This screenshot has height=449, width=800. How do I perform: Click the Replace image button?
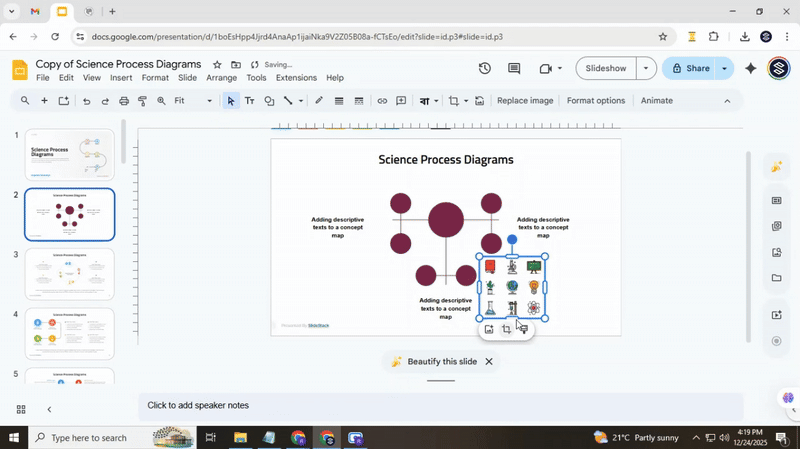525,101
